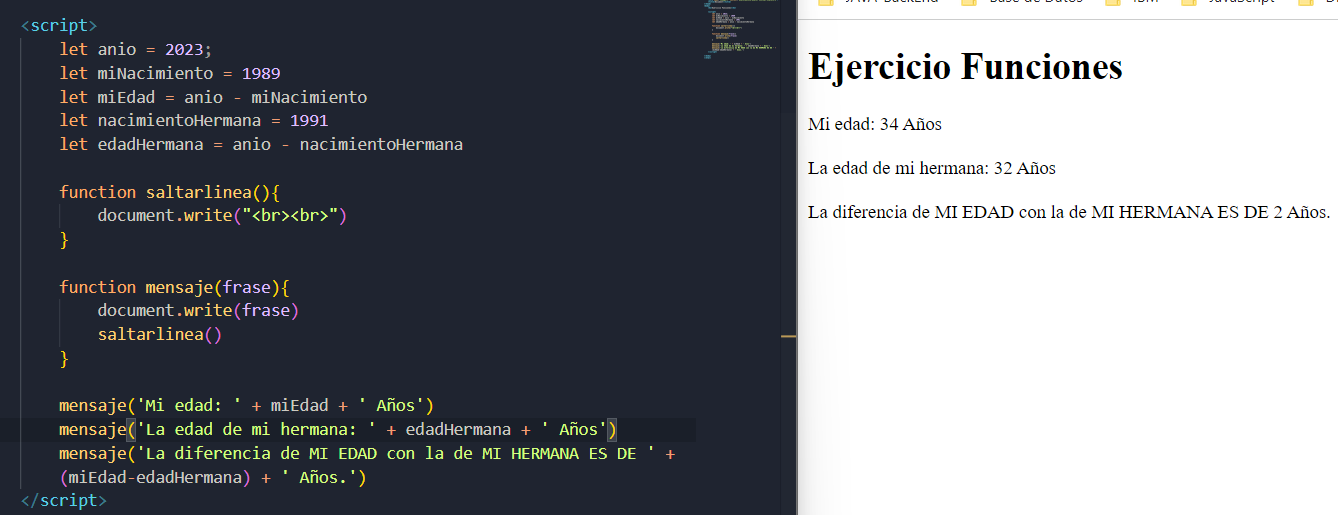Click the opening <script> tag line

(x=59, y=26)
